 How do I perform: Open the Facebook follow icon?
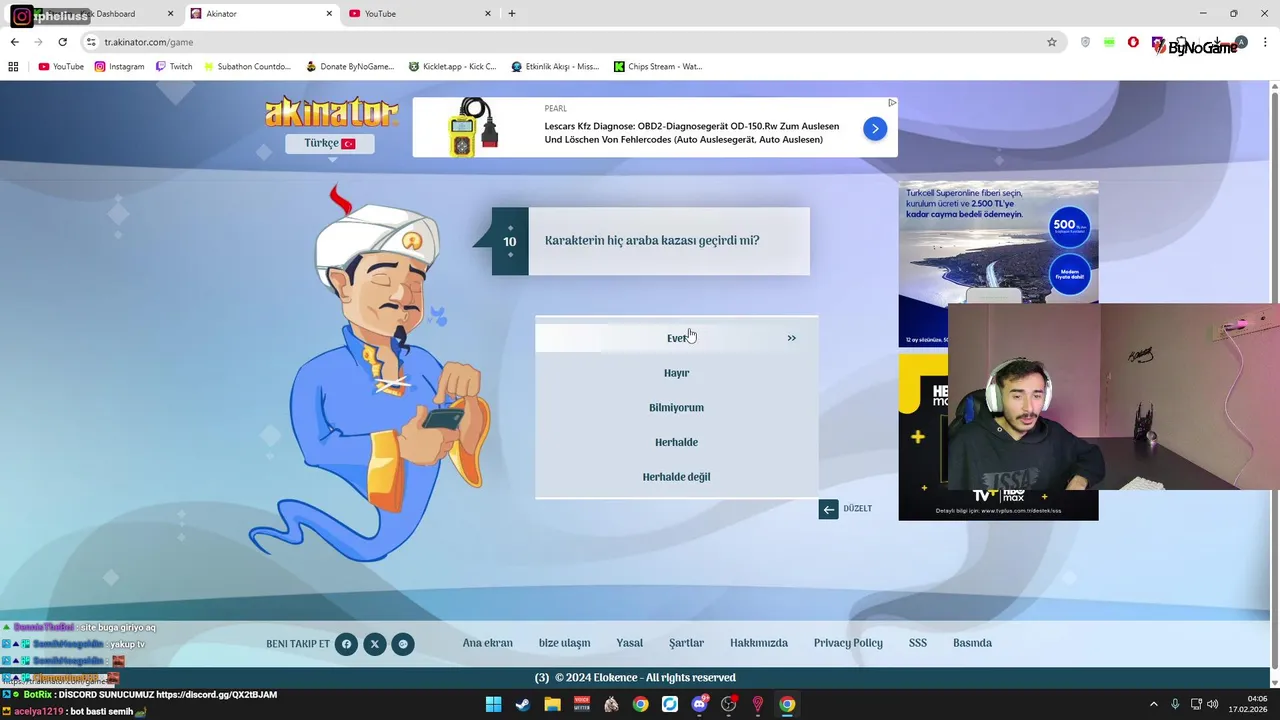point(346,644)
